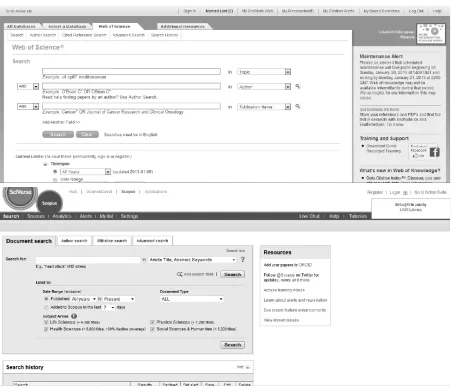Image resolution: width=453 pixels, height=388 pixels.
Task: Open the Scopus Published All years dropdown
Action: coord(83,299)
